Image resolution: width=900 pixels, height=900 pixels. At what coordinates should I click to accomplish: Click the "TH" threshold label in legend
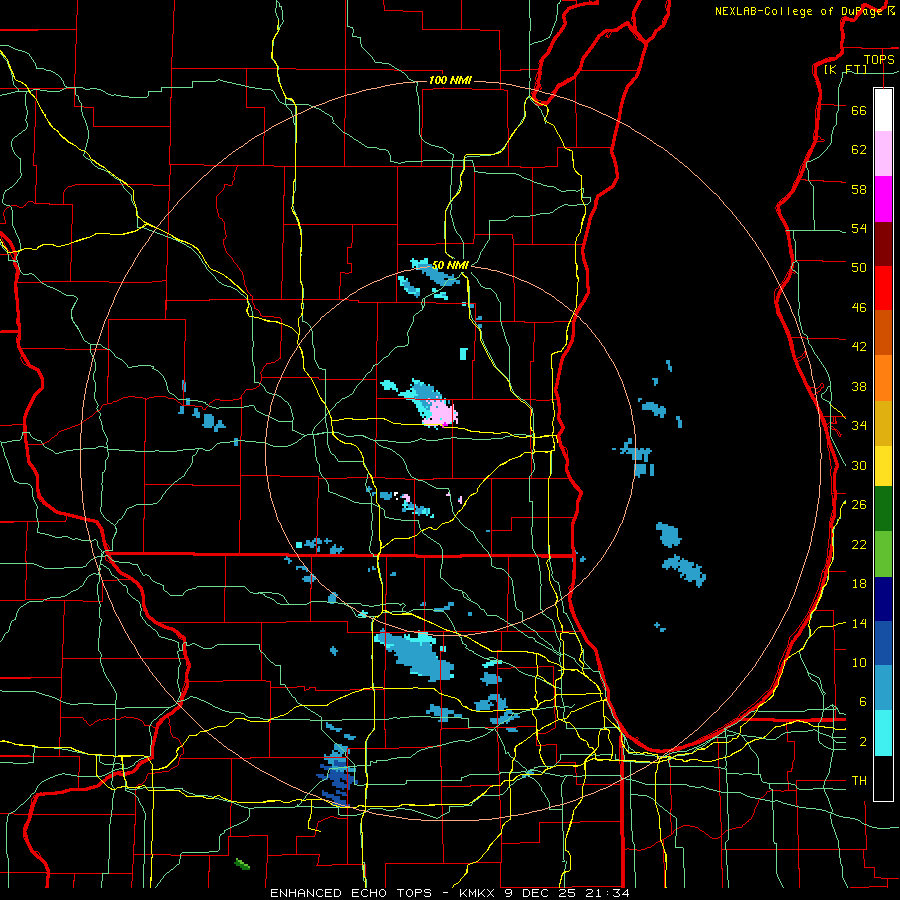(859, 781)
